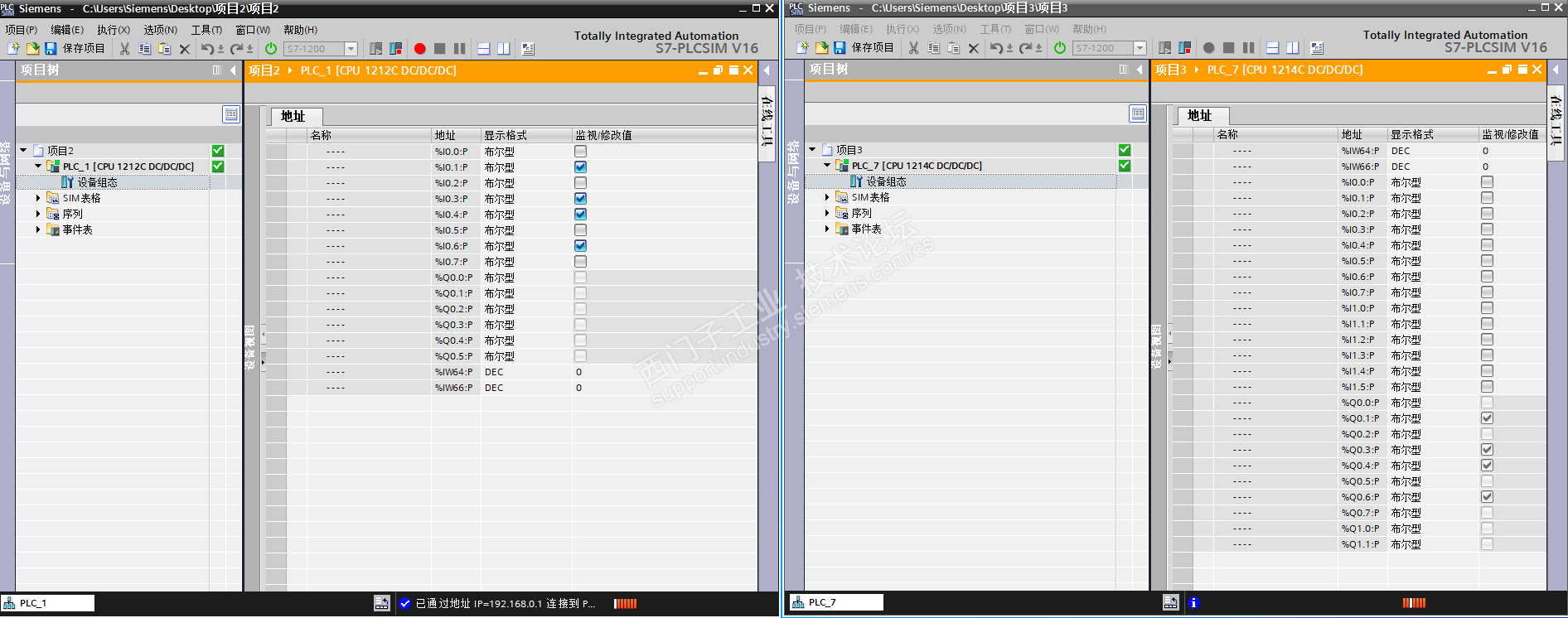Viewport: 1568px width, 618px height.
Task: Toggle the %I0.0:P checkbox in PLC_1
Action: click(580, 152)
